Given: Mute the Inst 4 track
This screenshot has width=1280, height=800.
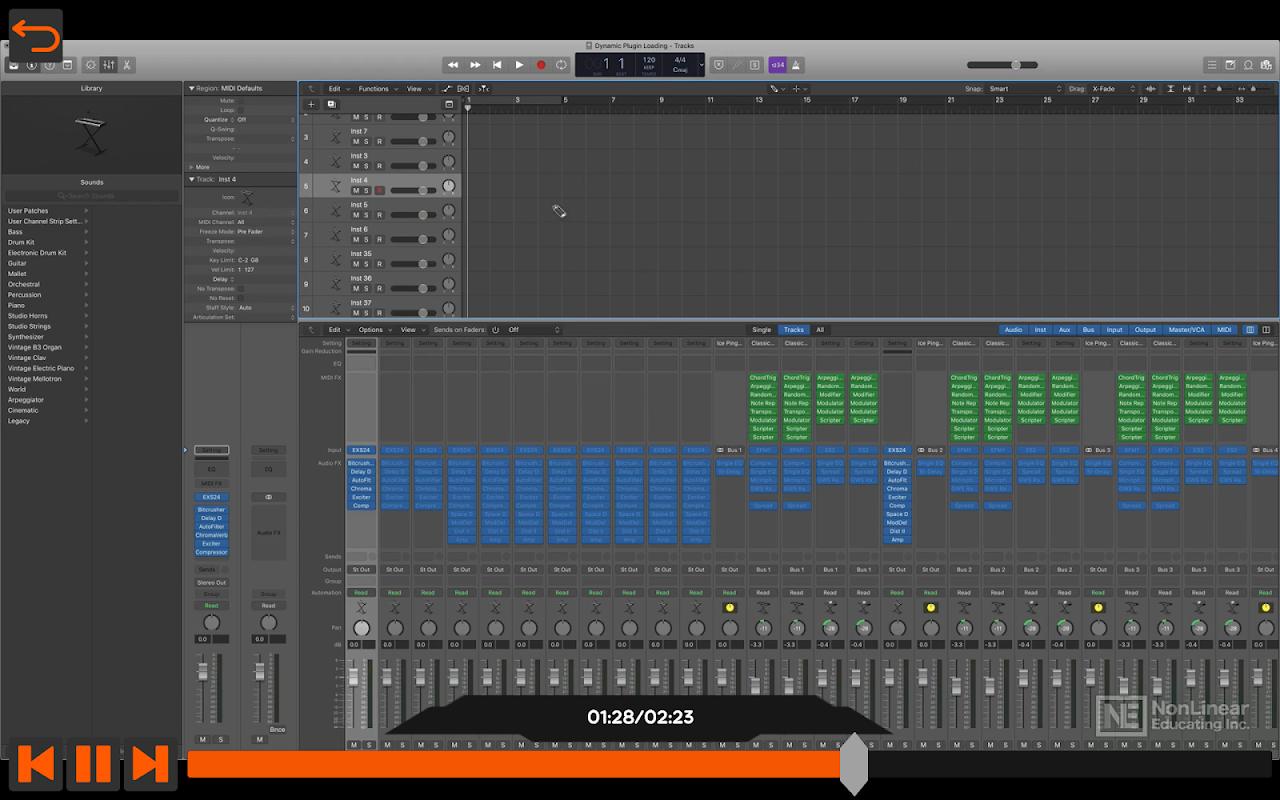Looking at the screenshot, I should pyautogui.click(x=355, y=190).
